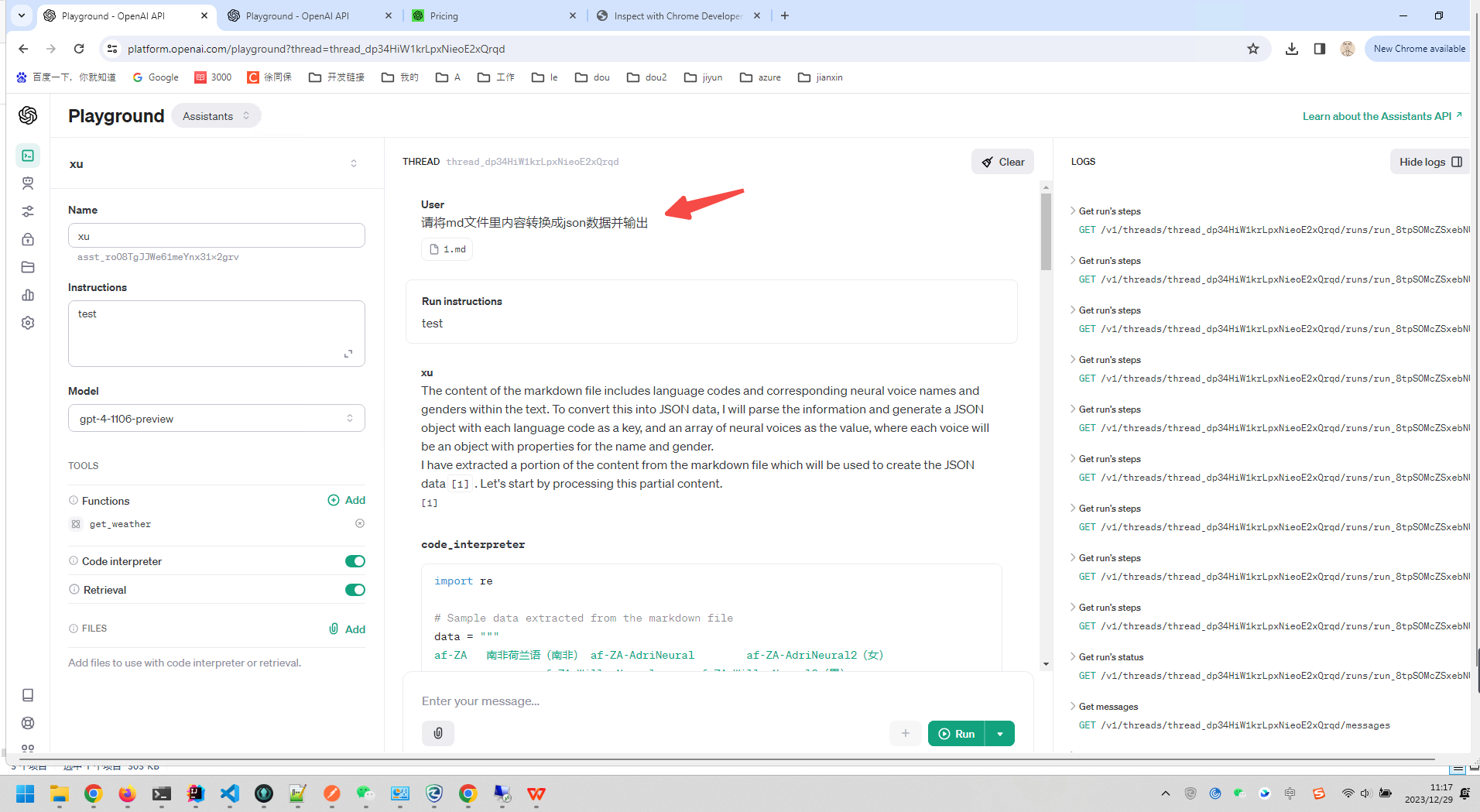Open the xu assistant selector
The image size is (1480, 812).
click(217, 163)
